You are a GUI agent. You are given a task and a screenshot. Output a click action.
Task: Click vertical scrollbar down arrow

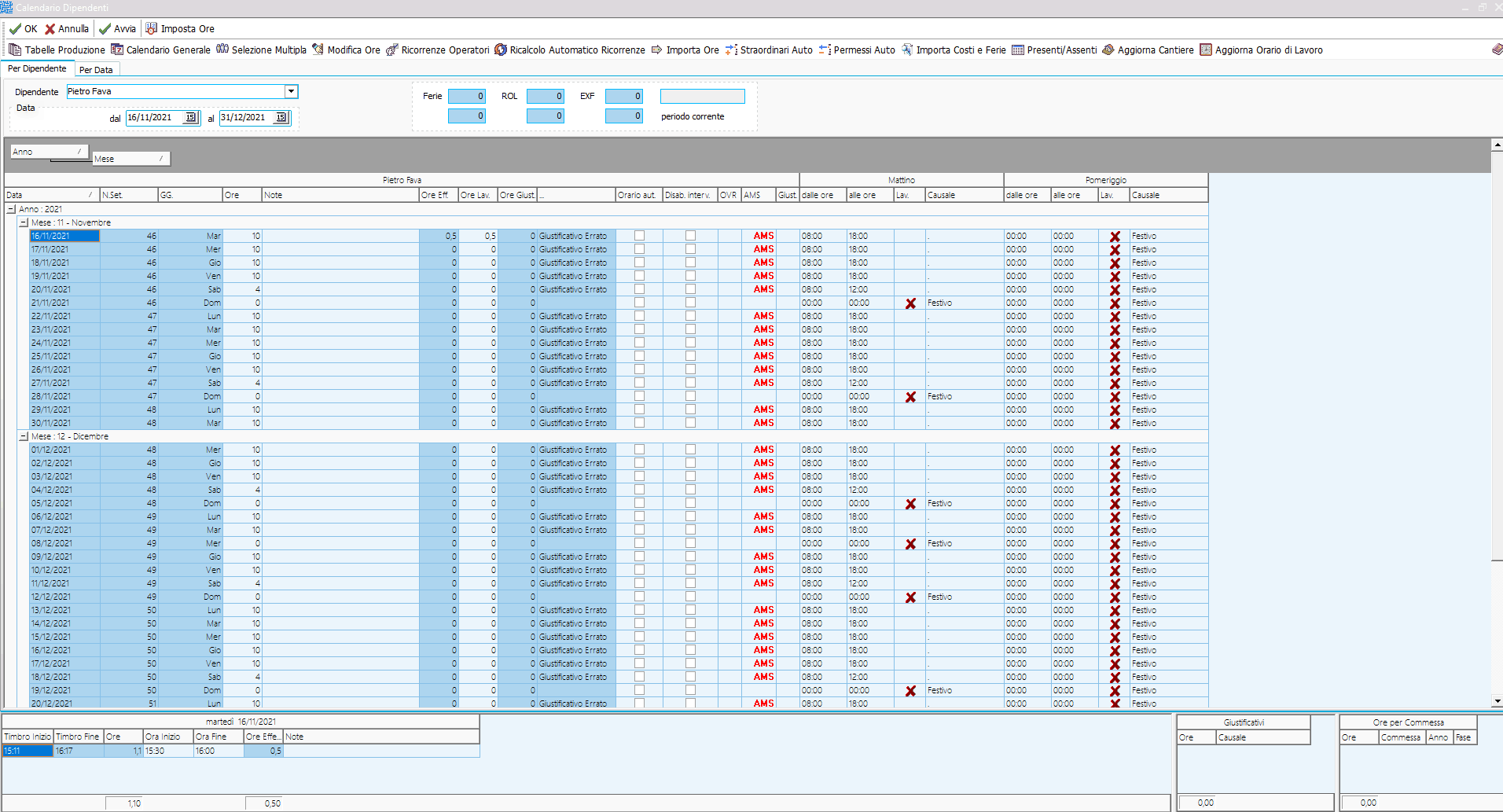point(1497,701)
